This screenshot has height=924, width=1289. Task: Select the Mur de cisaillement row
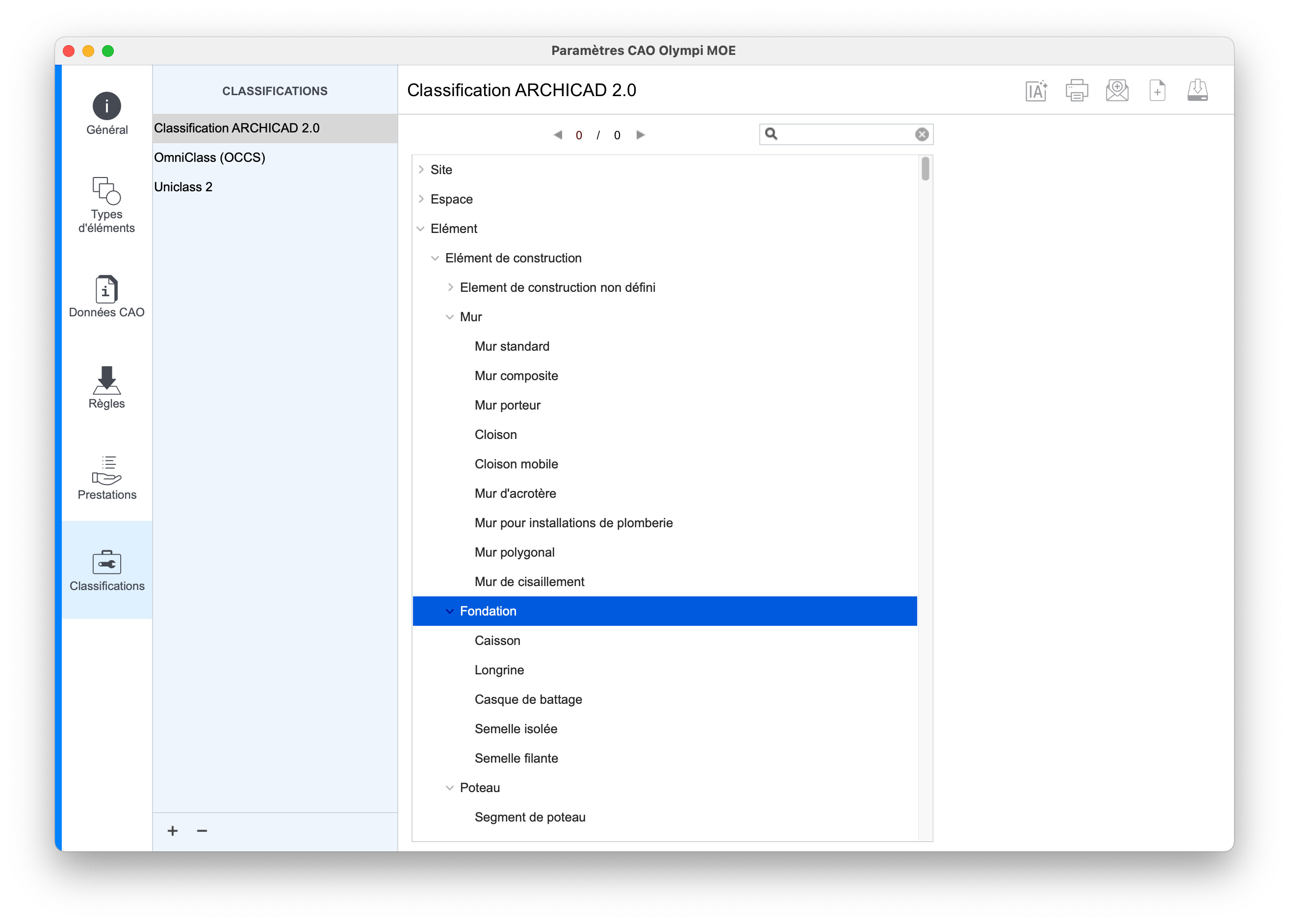point(665,582)
